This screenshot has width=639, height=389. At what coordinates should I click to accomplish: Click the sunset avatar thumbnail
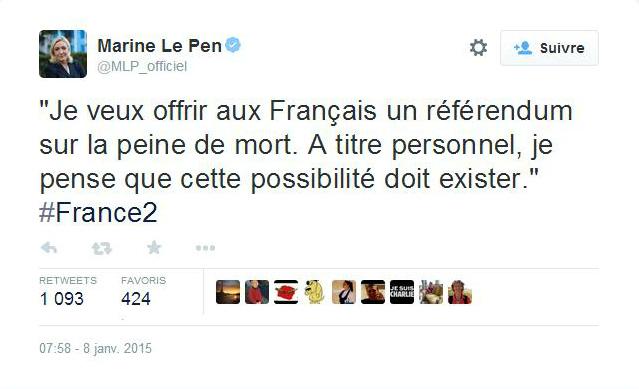click(x=228, y=292)
